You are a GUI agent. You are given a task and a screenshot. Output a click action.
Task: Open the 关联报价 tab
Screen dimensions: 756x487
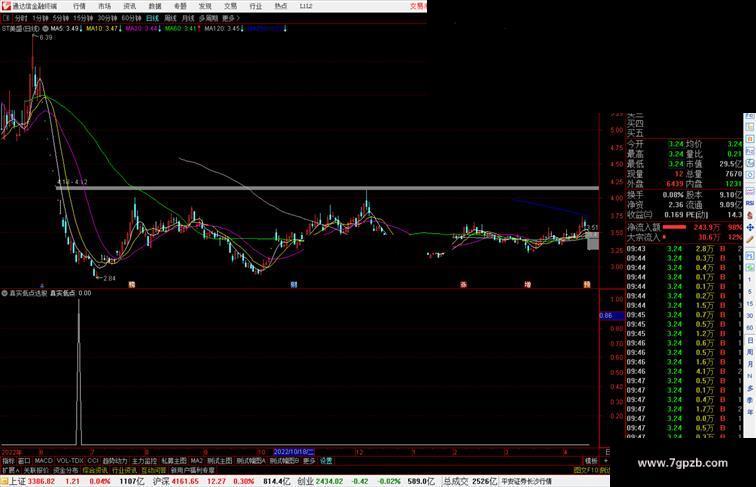tap(36, 470)
